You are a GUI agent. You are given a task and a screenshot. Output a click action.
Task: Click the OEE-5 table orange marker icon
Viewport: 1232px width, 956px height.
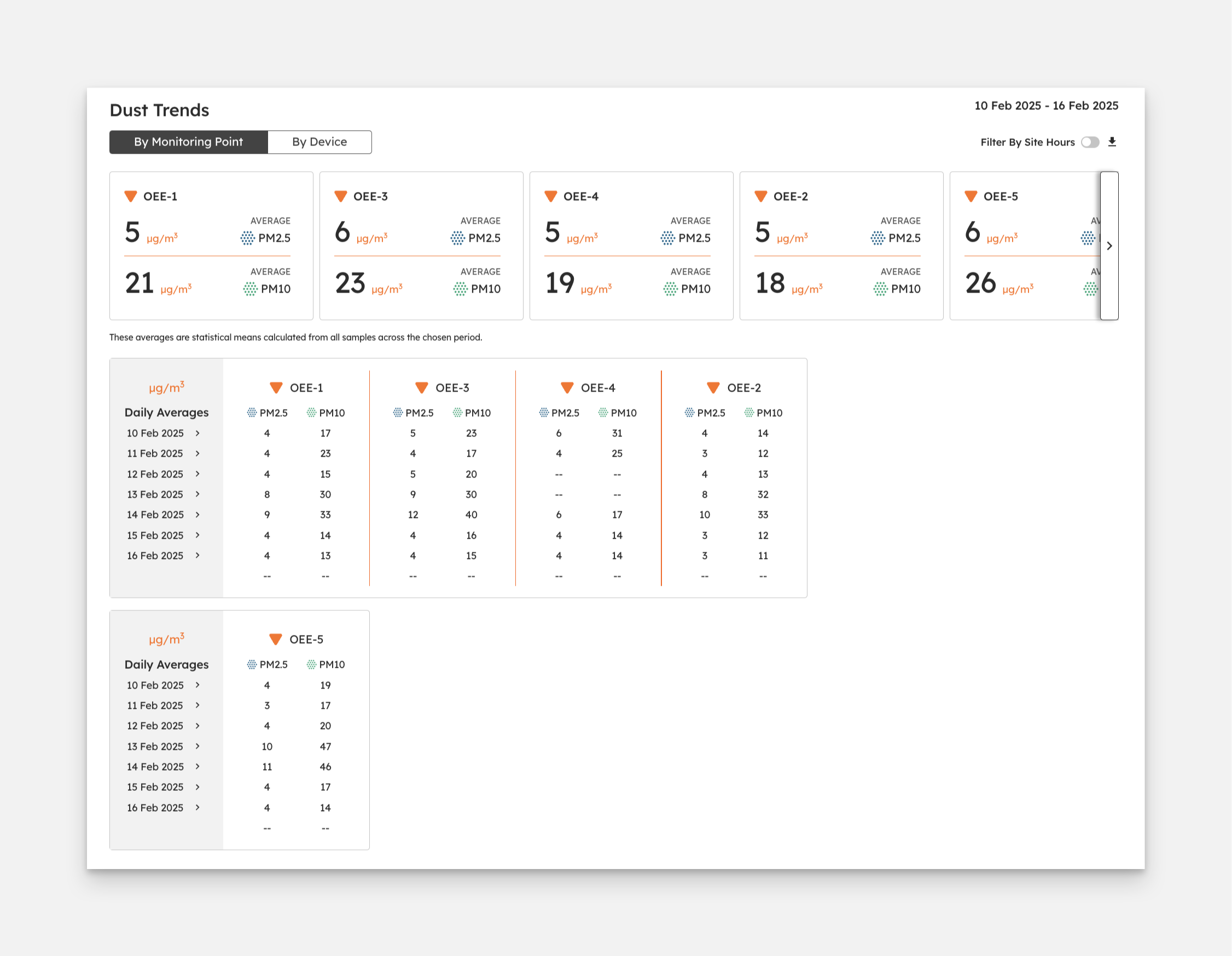click(275, 639)
